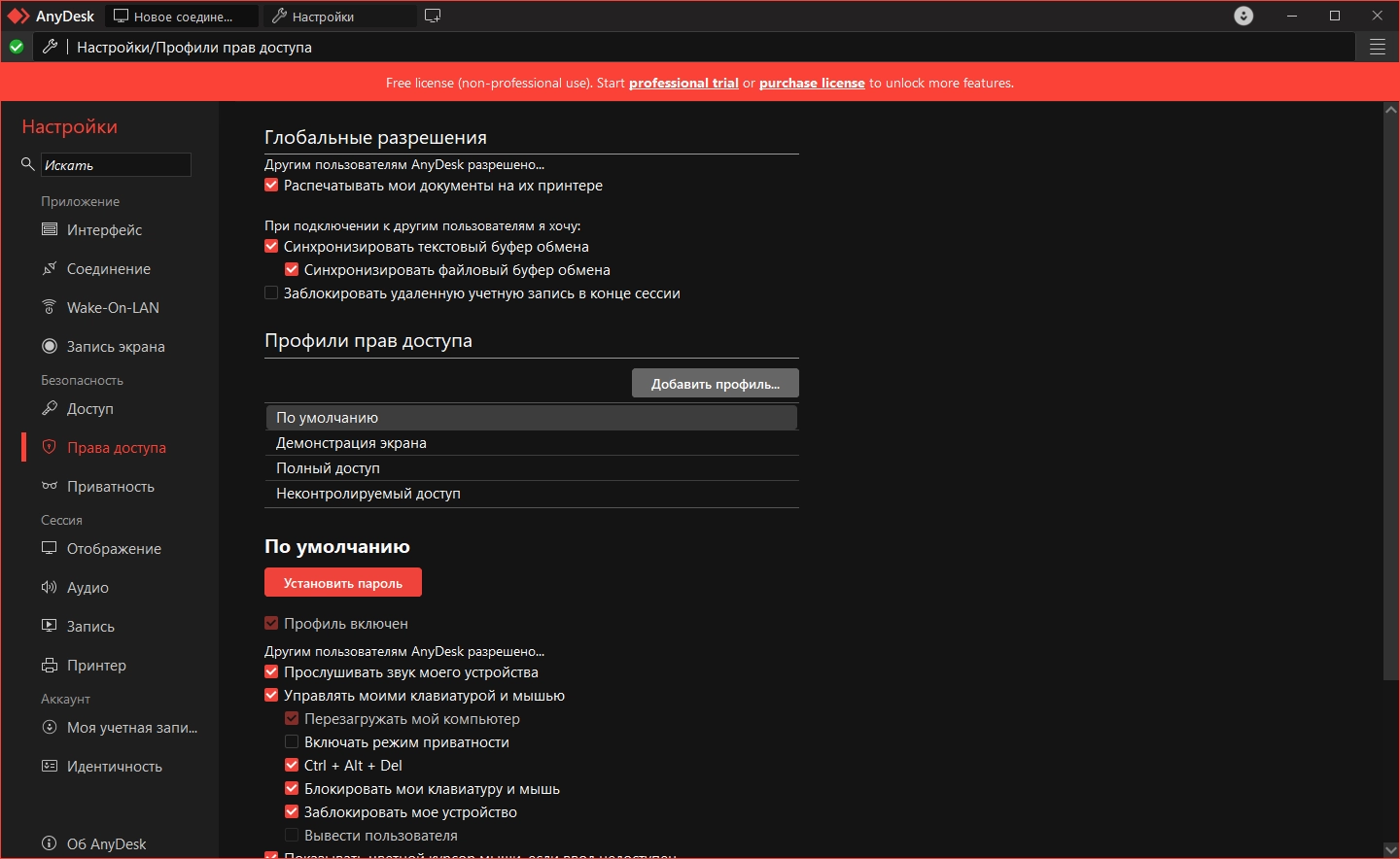The height and width of the screenshot is (859, 1400).
Task: Open the professional trial link
Action: (683, 83)
